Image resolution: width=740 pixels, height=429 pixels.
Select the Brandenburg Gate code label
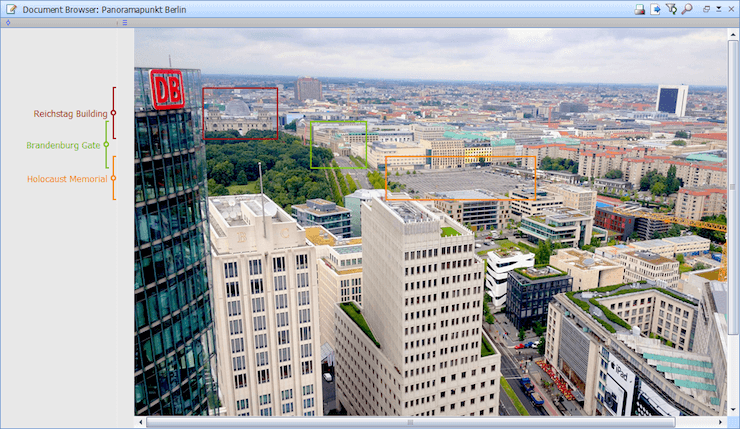[63, 145]
